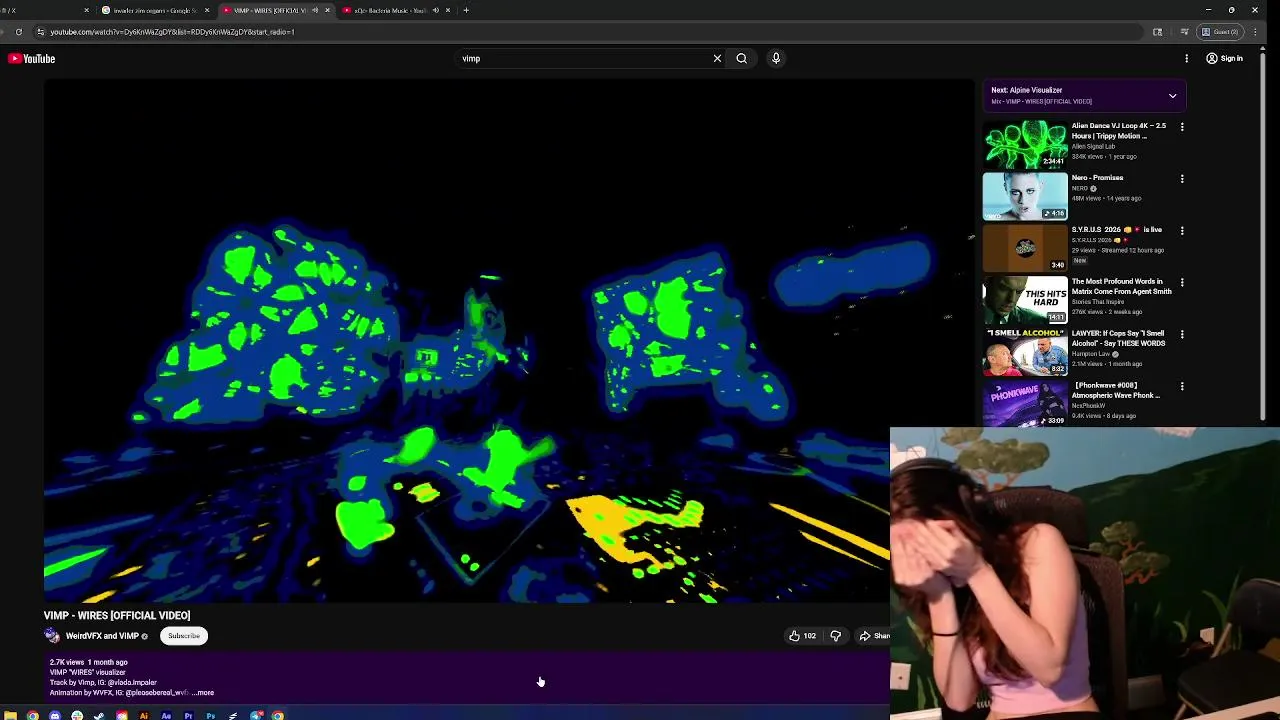This screenshot has height=720, width=1280.
Task: Mute audio on Bacteria Music tab
Action: tap(436, 10)
